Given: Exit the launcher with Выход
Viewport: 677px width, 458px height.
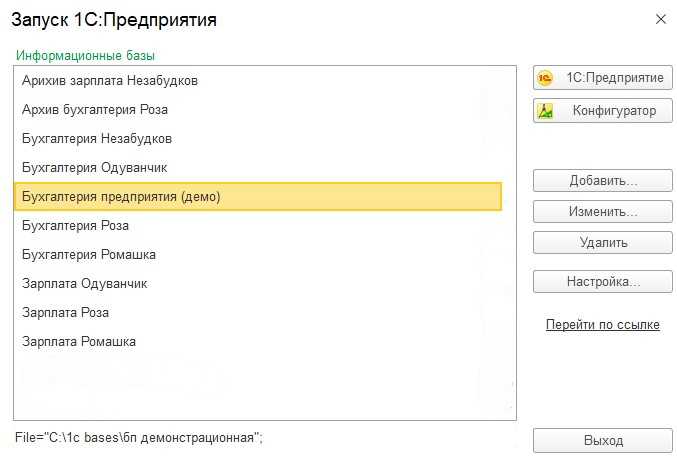Looking at the screenshot, I should click(603, 440).
